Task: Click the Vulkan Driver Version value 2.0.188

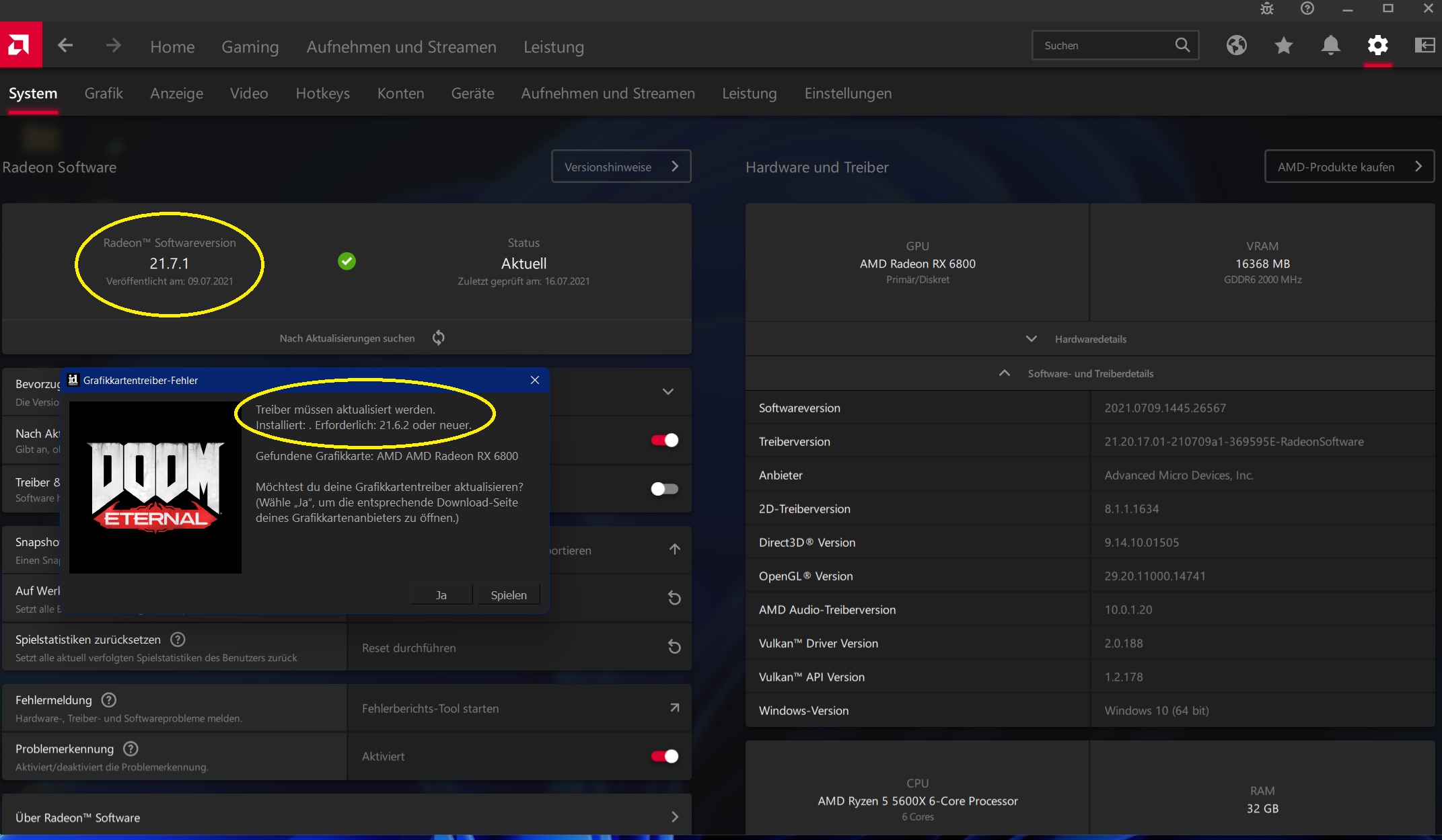Action: pos(1123,643)
